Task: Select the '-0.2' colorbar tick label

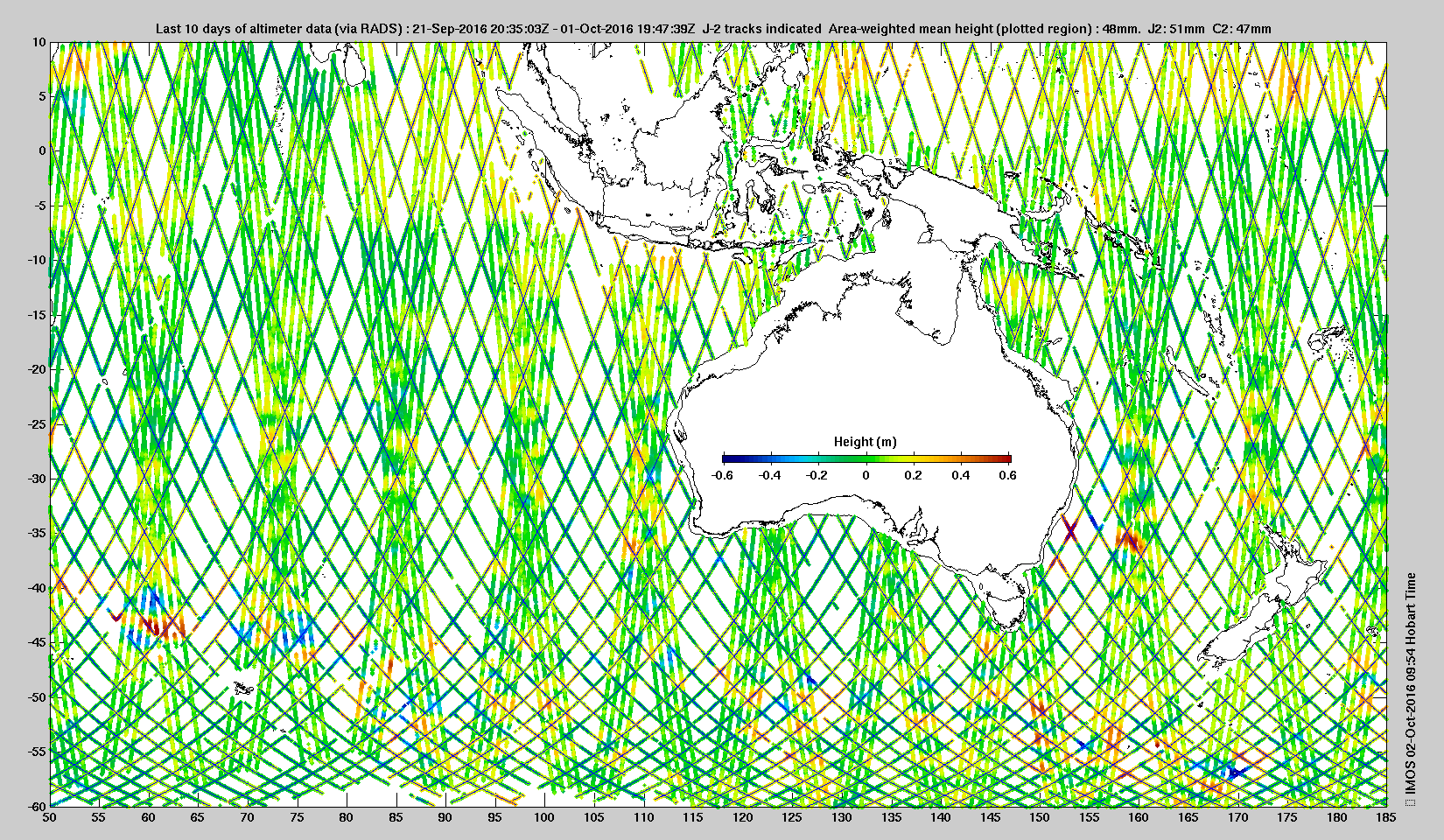Action: pyautogui.click(x=817, y=475)
